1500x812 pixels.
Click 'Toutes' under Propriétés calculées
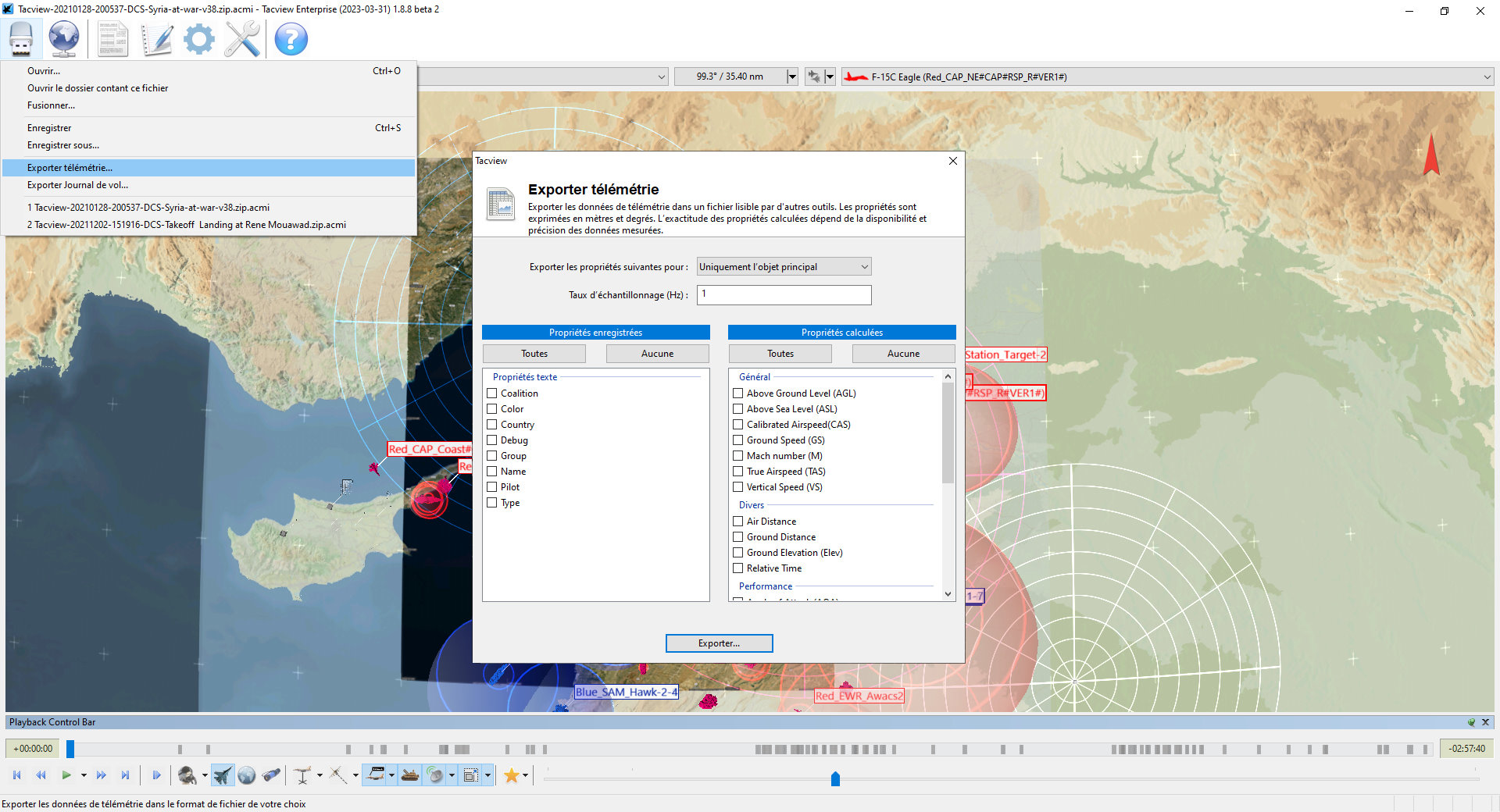point(780,354)
